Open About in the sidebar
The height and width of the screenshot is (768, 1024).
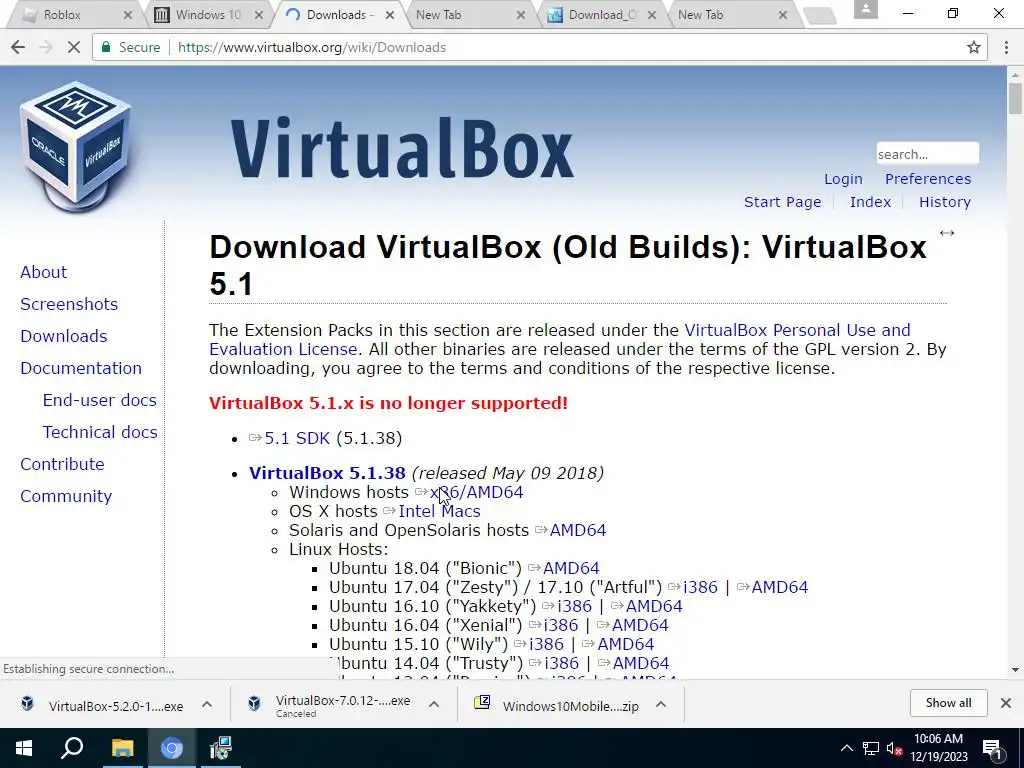43,272
